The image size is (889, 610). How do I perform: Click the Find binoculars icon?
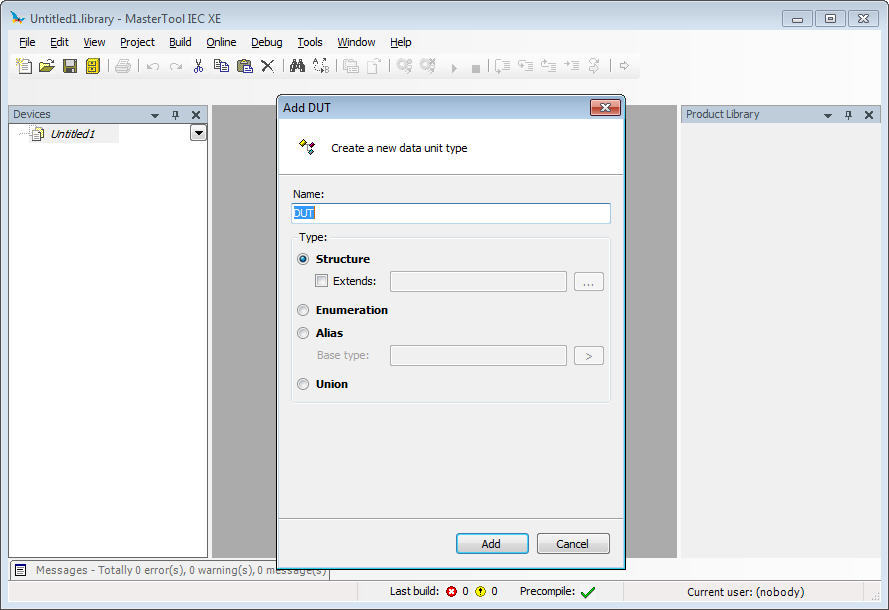coord(297,66)
